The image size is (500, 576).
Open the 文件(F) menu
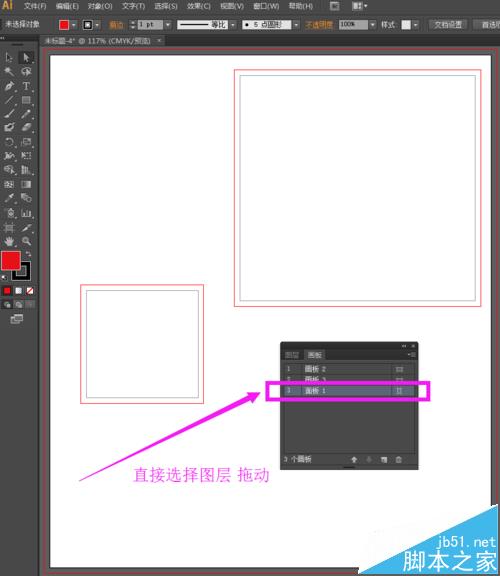point(35,6)
